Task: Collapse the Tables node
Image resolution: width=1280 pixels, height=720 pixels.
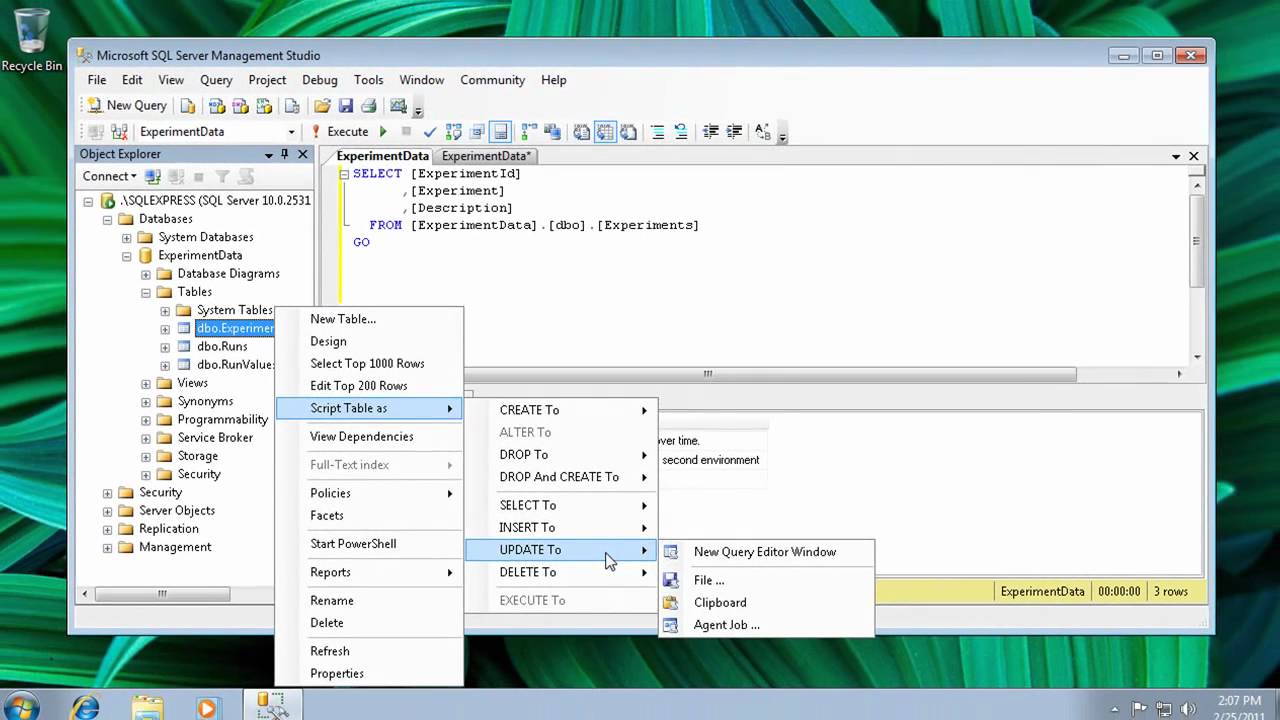Action: pyautogui.click(x=146, y=292)
